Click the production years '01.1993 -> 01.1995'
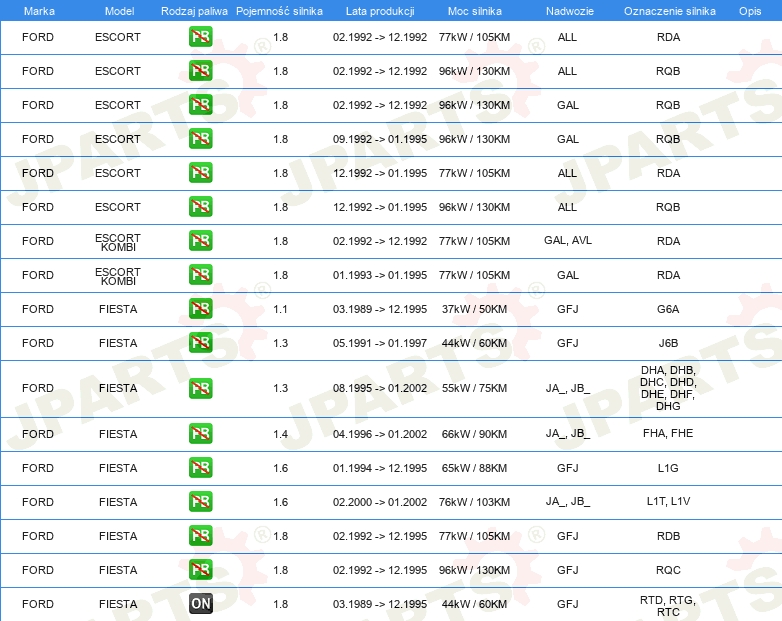 [x=380, y=275]
